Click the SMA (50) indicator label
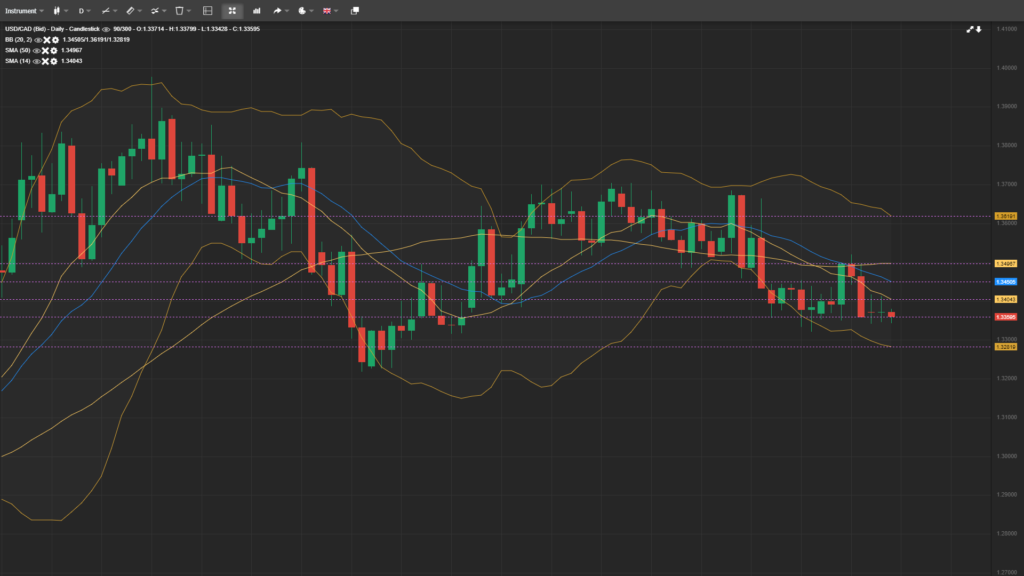The height and width of the screenshot is (576, 1024). coord(18,50)
